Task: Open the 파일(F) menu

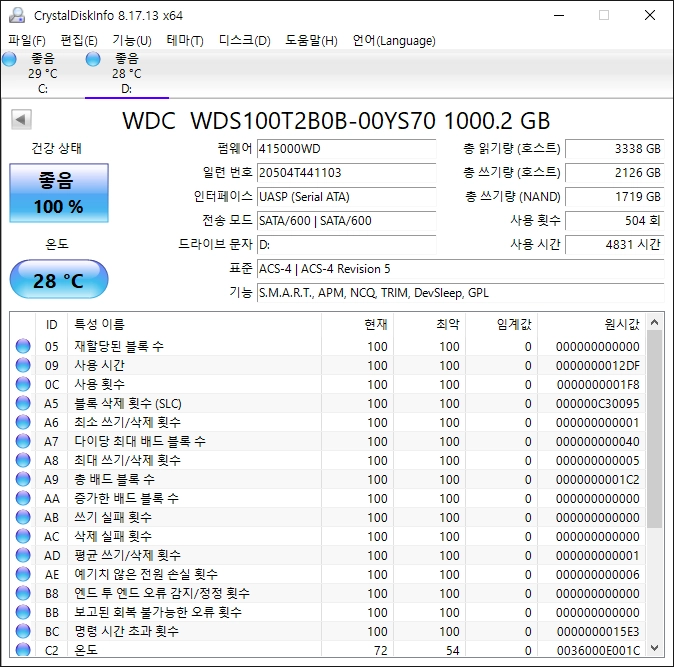Action: pyautogui.click(x=27, y=41)
